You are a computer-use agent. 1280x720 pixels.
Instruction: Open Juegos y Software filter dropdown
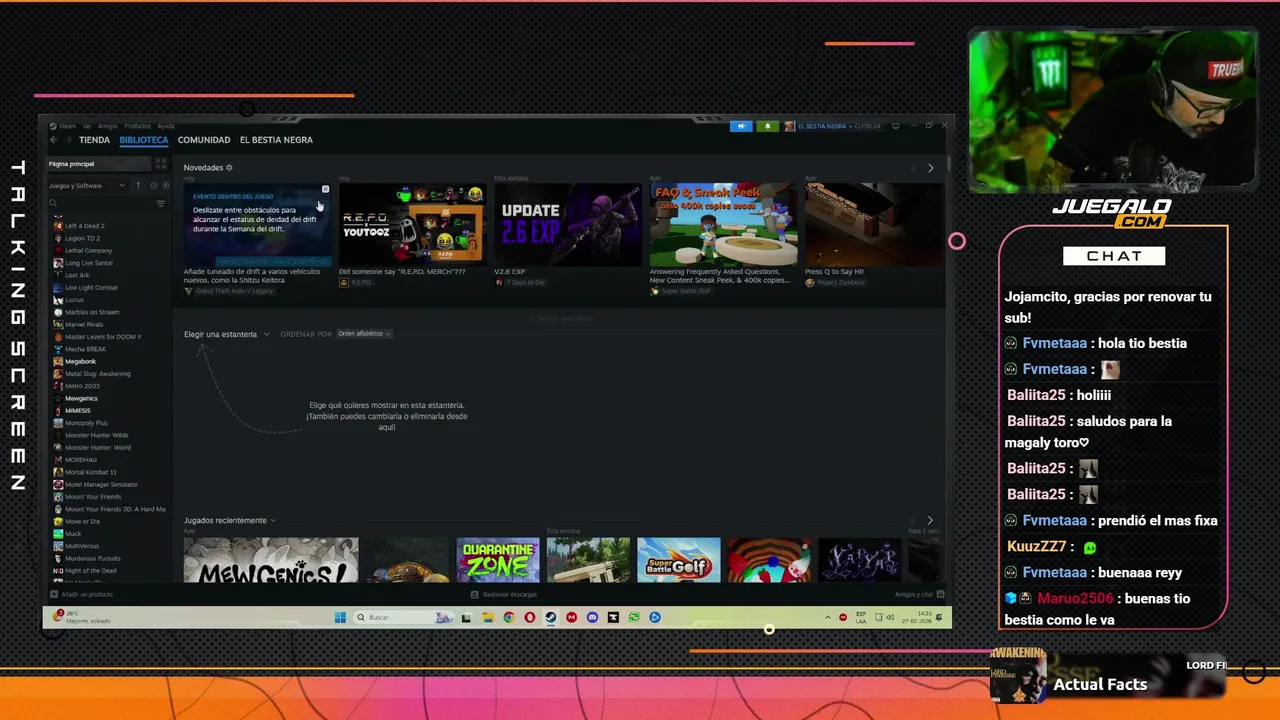pyautogui.click(x=86, y=186)
